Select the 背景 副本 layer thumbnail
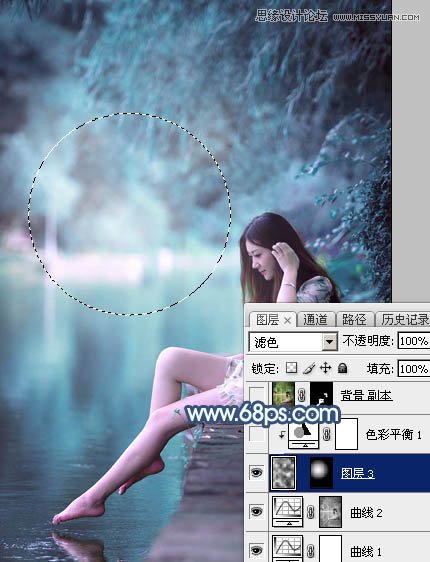The height and width of the screenshot is (562, 430). coord(283,394)
